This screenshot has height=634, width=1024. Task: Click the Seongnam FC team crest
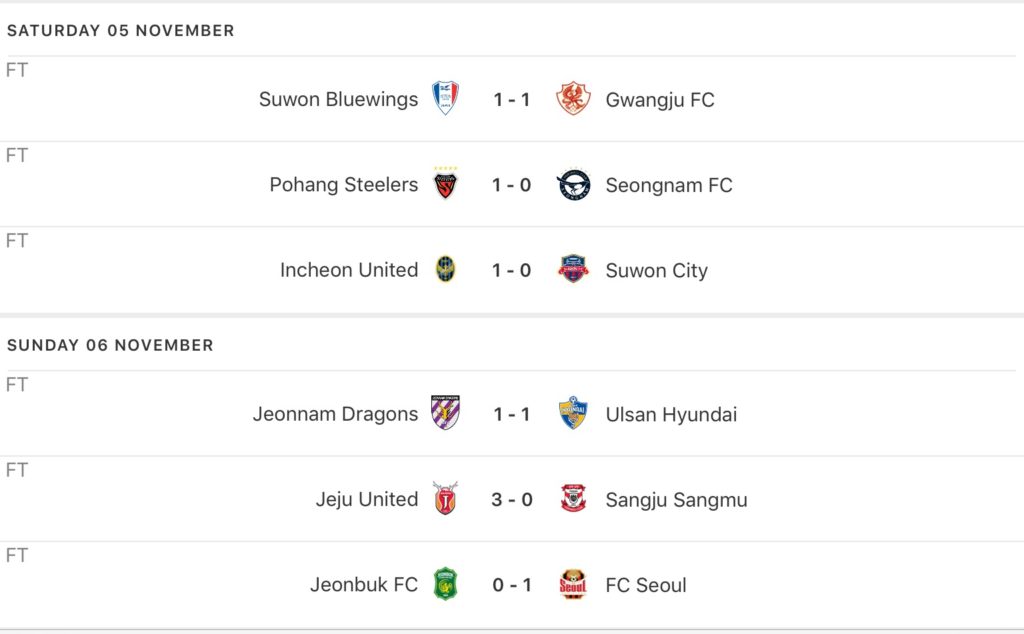[x=573, y=185]
